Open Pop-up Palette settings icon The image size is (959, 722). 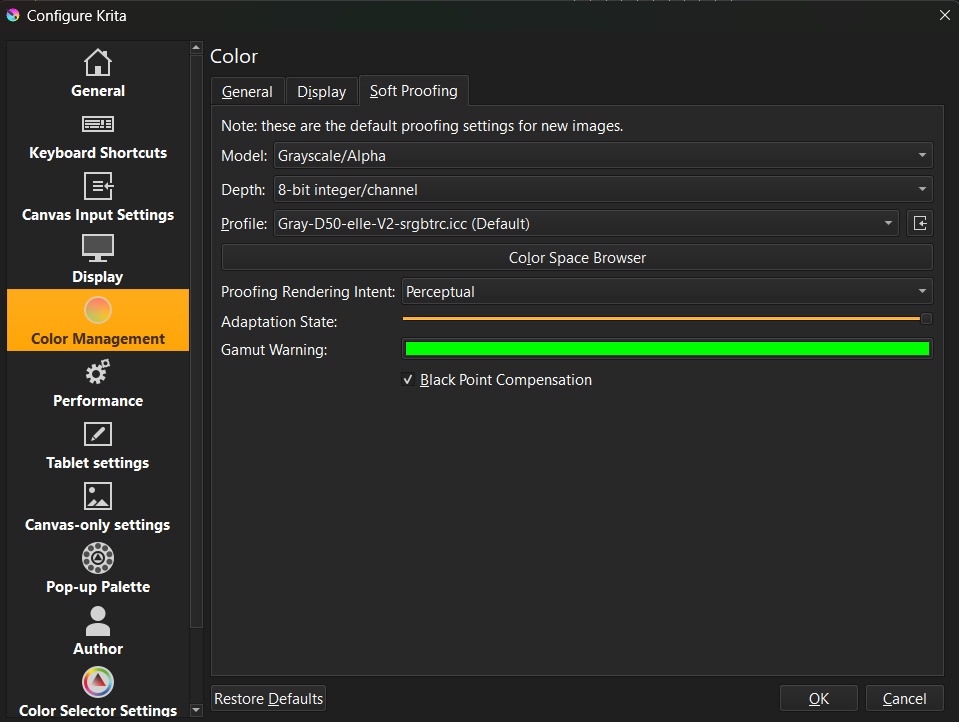pos(98,558)
